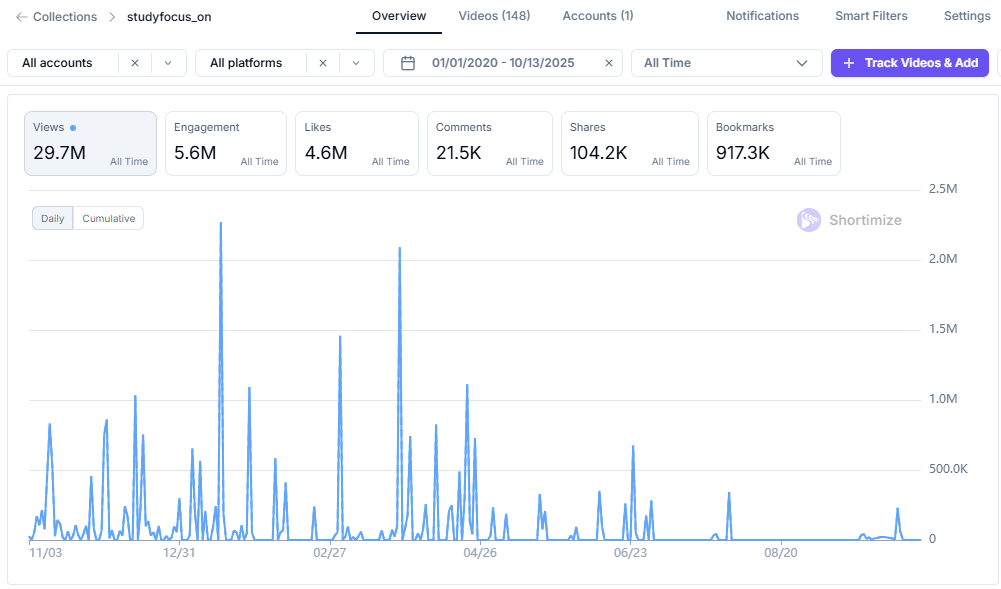1001x589 pixels.
Task: Clear the All platforms filter selection
Action: (322, 63)
